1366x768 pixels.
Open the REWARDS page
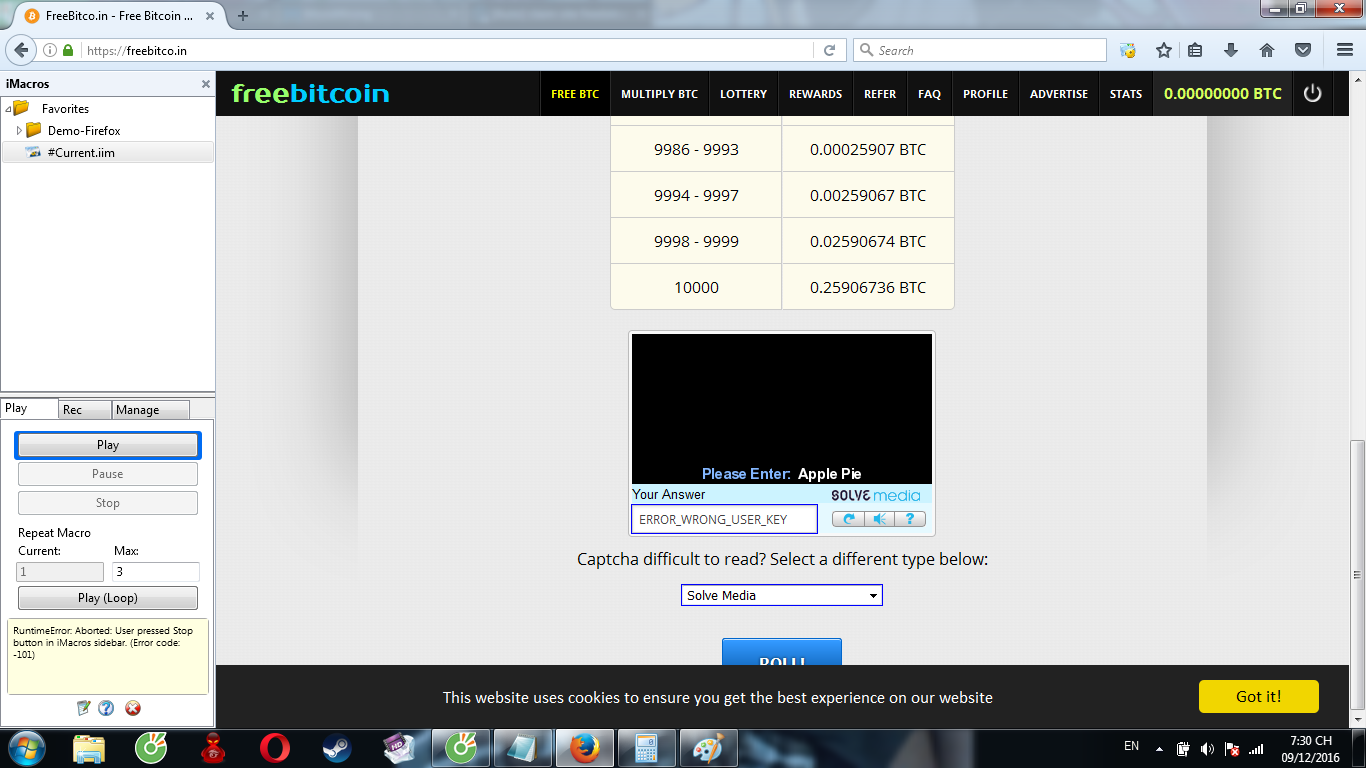816,94
